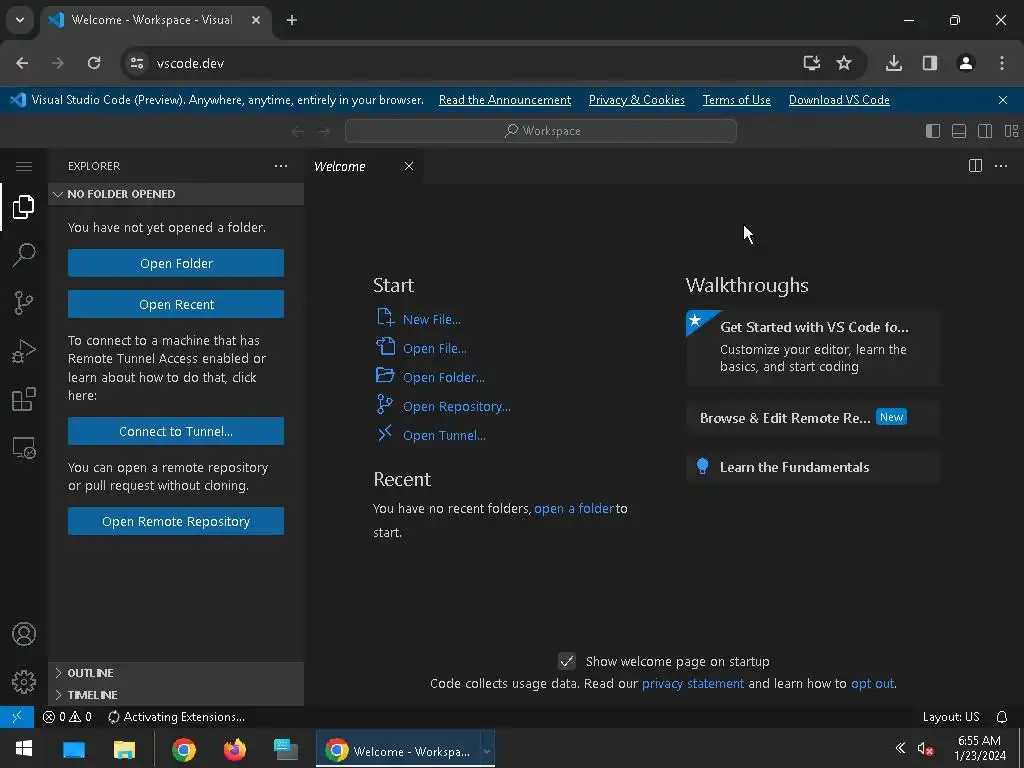Open Terms of Use link
This screenshot has width=1024, height=768.
(737, 100)
